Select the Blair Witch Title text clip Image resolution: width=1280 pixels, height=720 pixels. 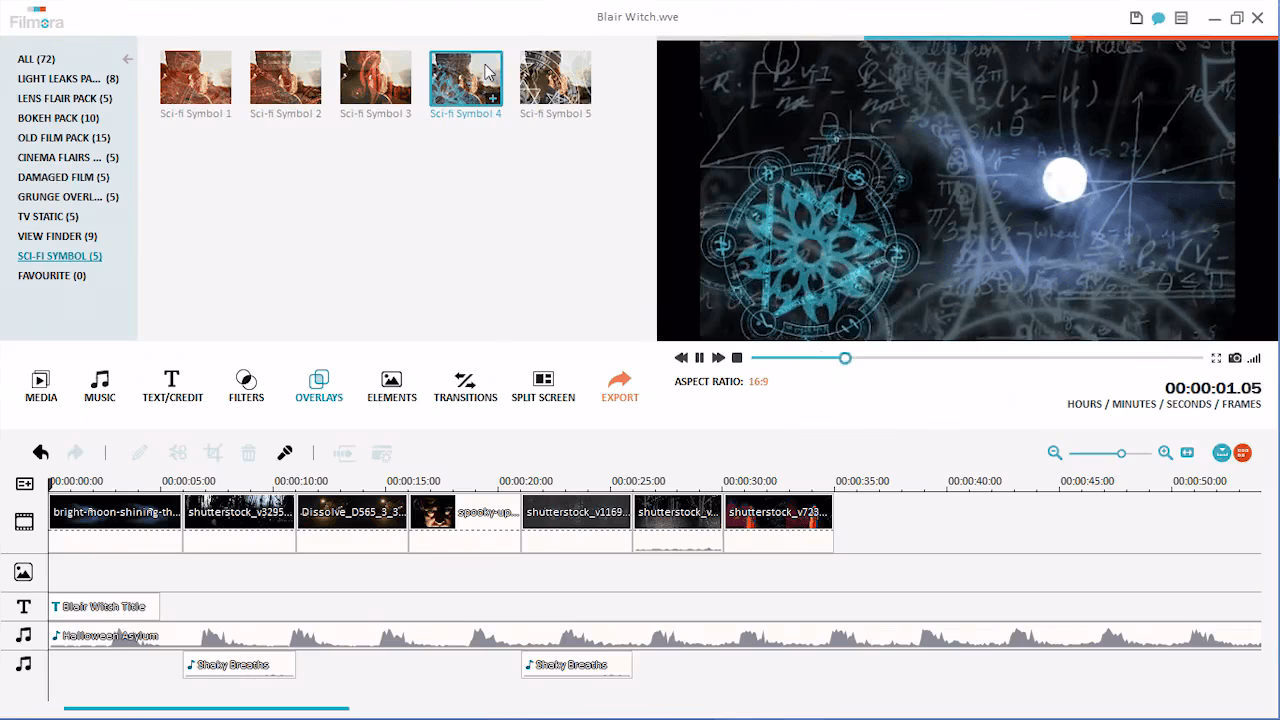[104, 607]
